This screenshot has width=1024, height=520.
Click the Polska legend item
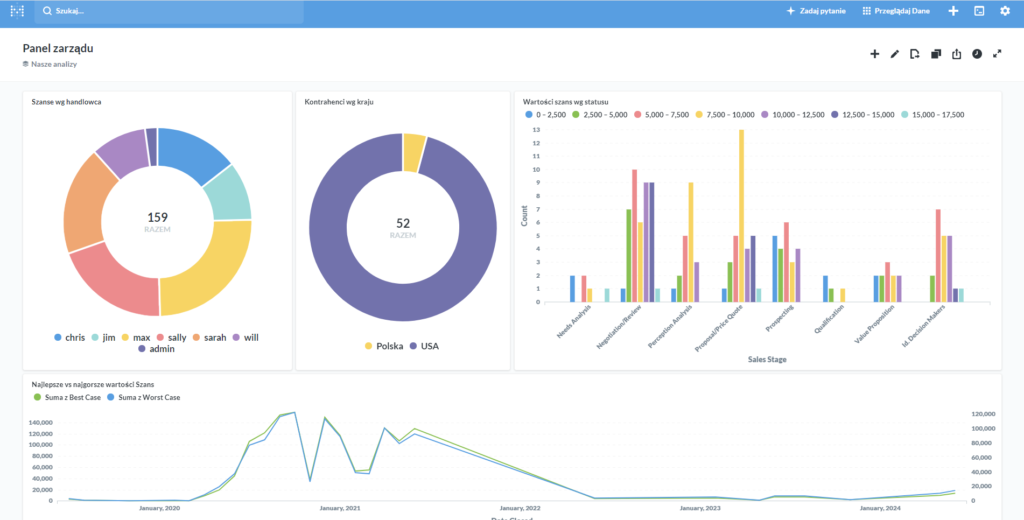coord(383,346)
